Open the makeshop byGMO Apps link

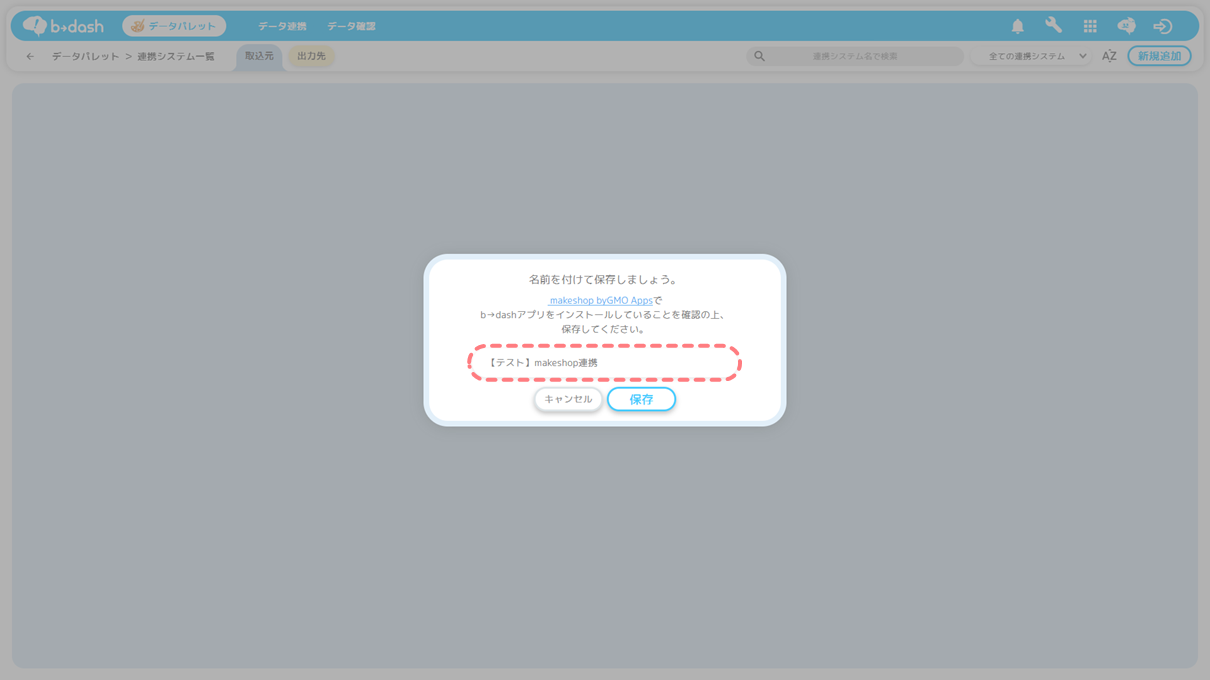601,300
